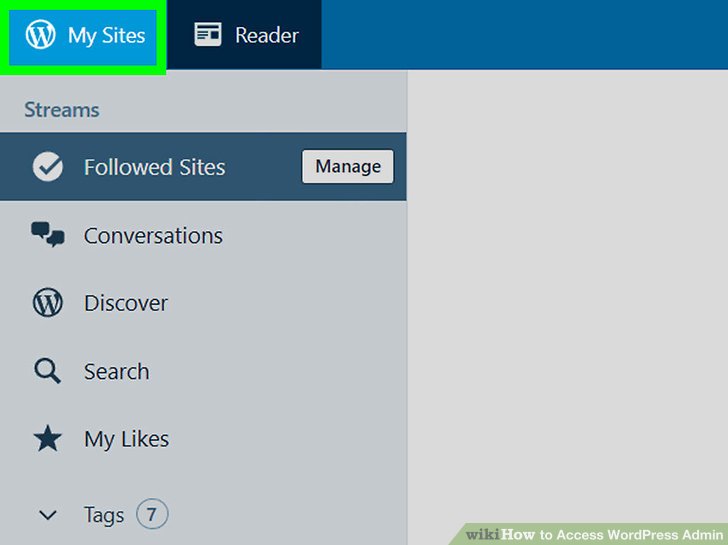
Task: Open the My Sites tab
Action: (x=83, y=37)
